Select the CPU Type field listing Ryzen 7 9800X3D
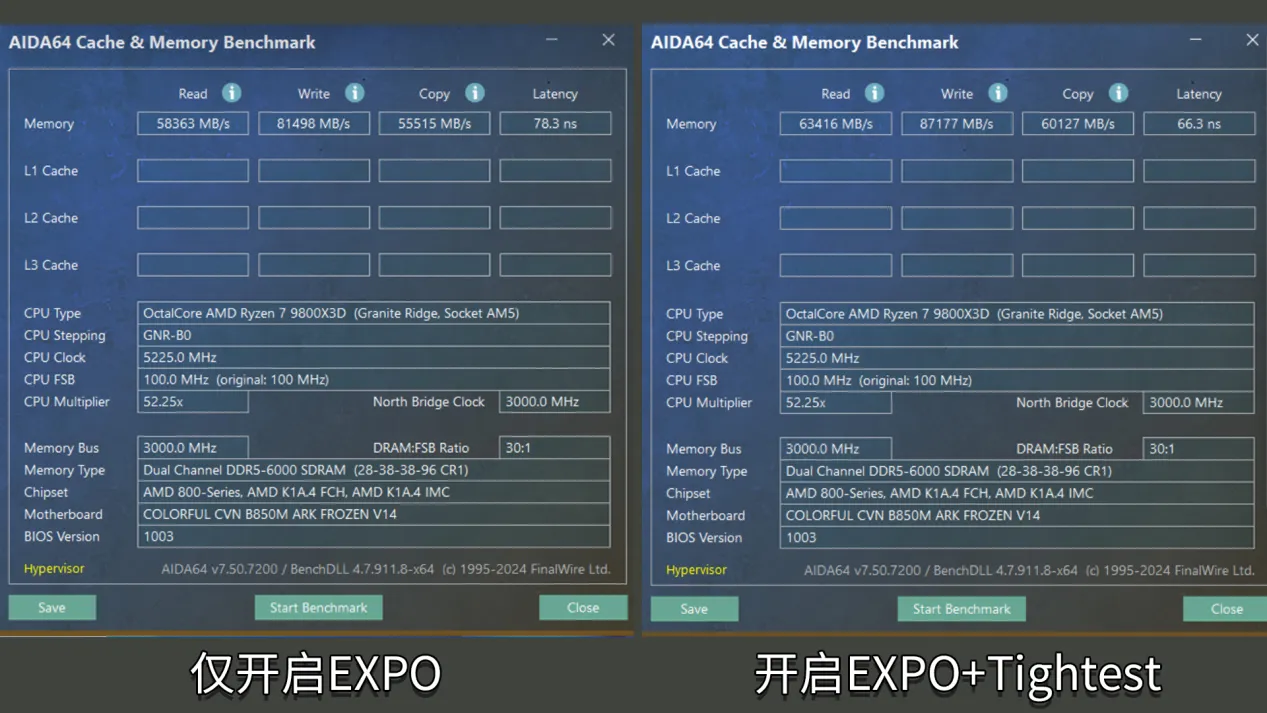 (374, 313)
